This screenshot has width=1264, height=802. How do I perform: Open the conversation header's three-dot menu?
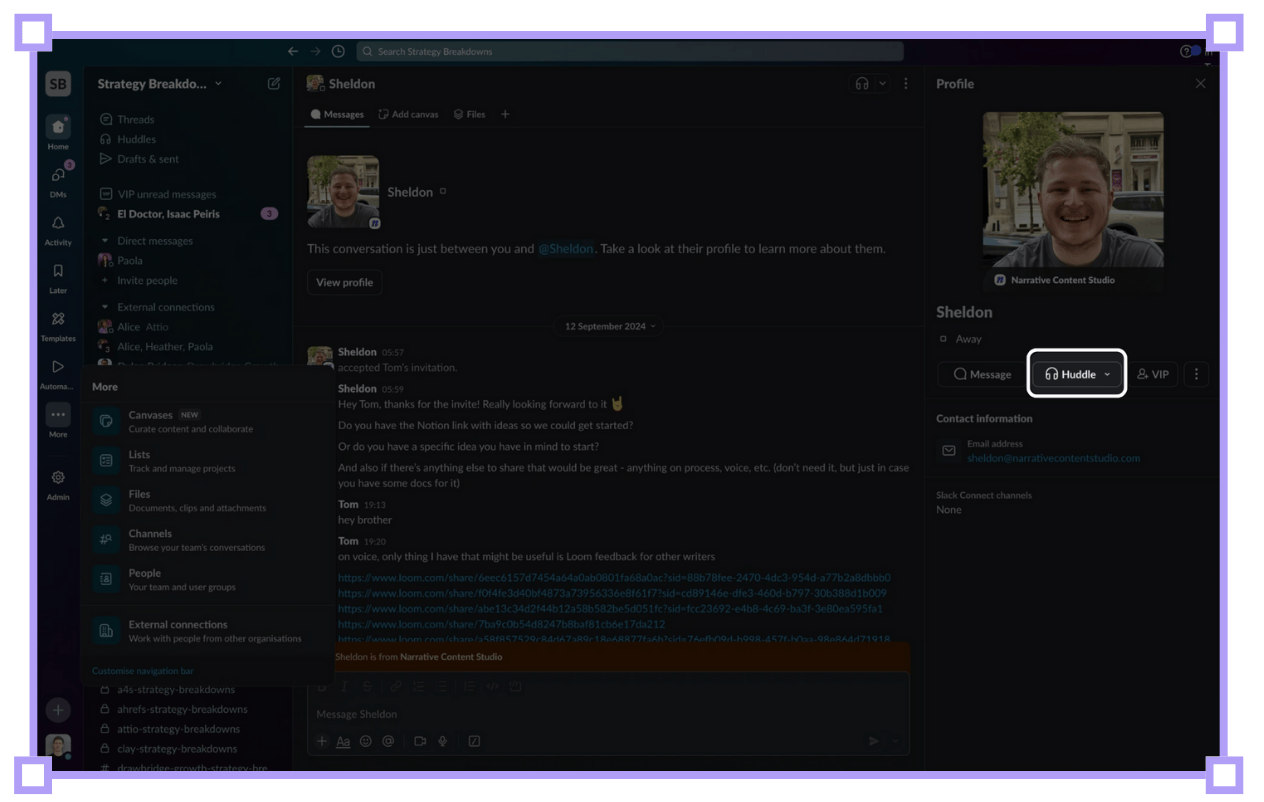[906, 84]
